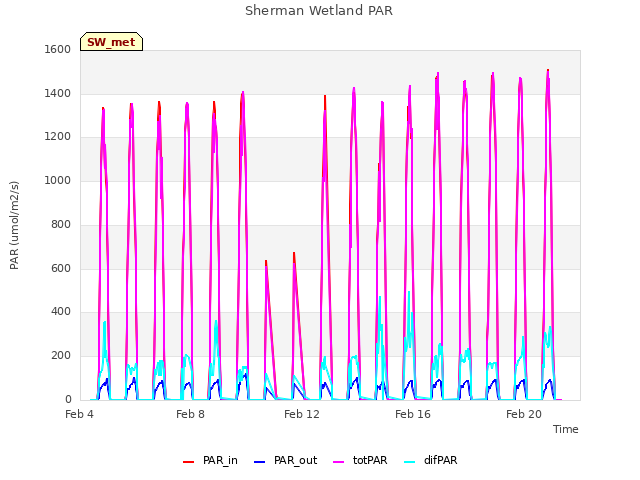Screen dimensions: 640x480
Task: Click the x-axis label Time
Action: pyautogui.click(x=566, y=429)
